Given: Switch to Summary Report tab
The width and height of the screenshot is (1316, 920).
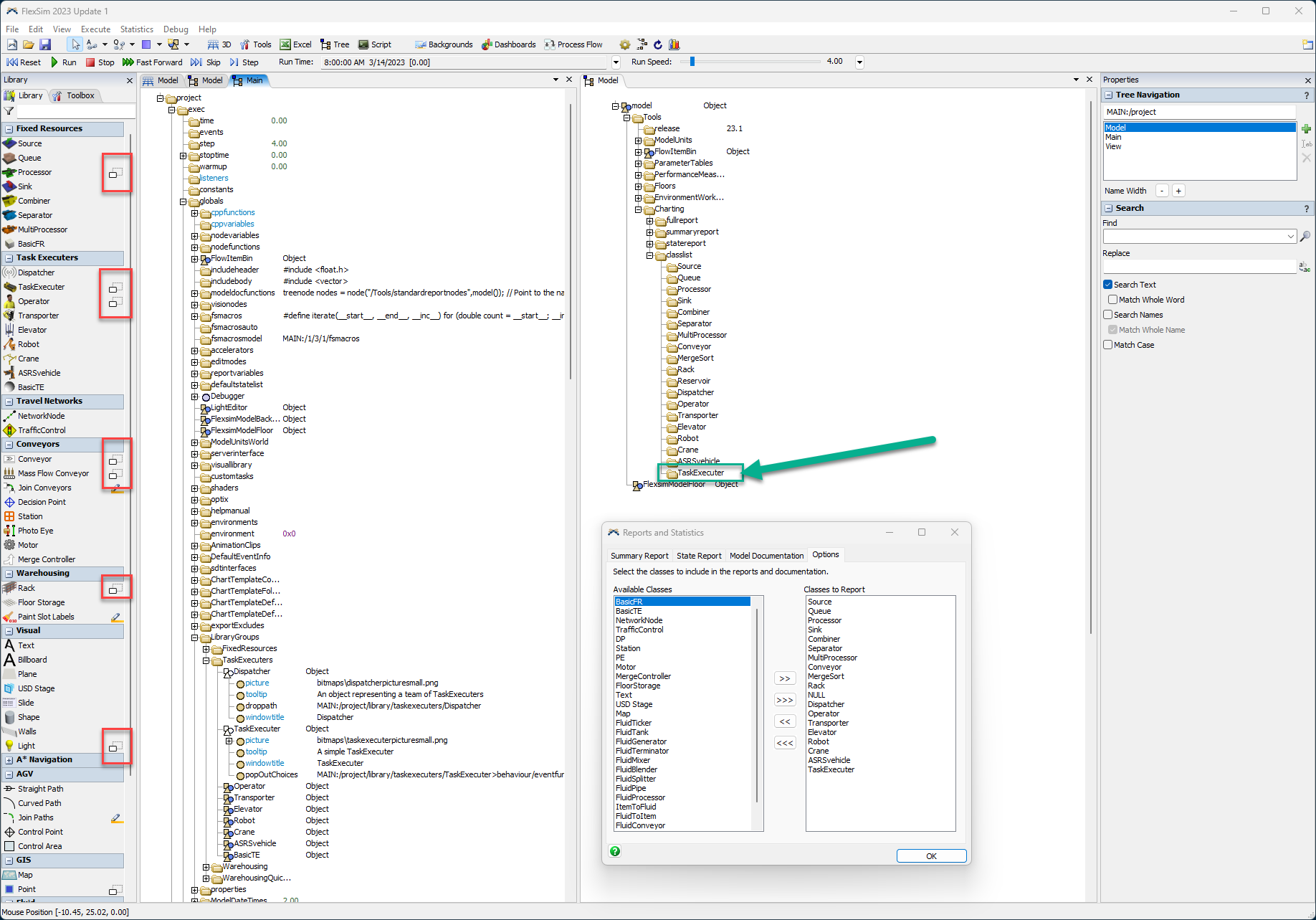Looking at the screenshot, I should coord(639,556).
